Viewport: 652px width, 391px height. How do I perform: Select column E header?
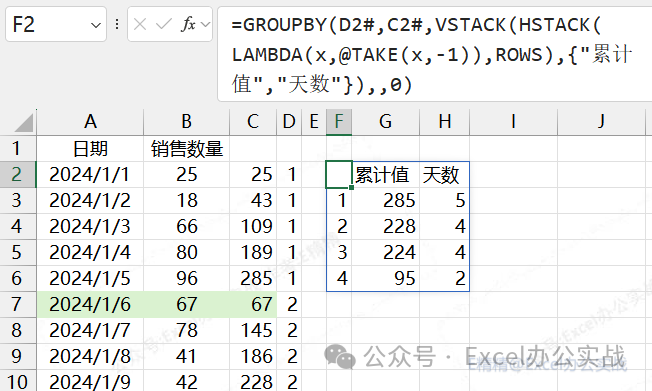point(314,122)
